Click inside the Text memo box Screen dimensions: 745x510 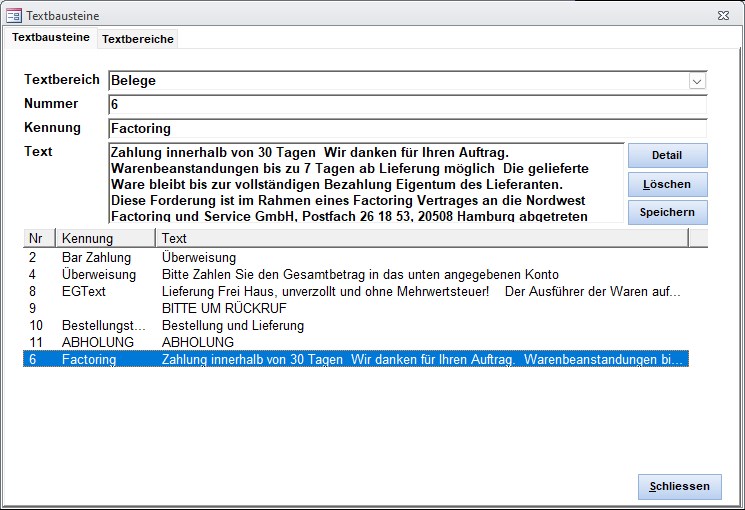[x=365, y=183]
